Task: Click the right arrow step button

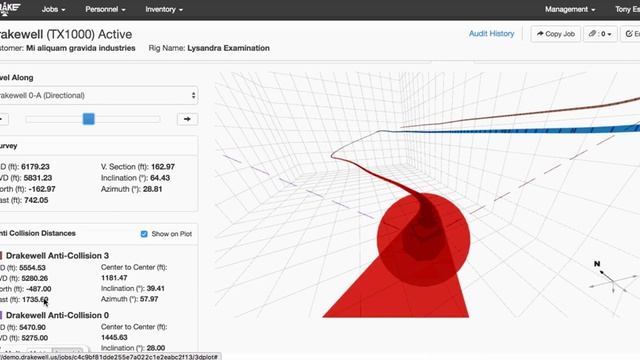Action: click(187, 119)
